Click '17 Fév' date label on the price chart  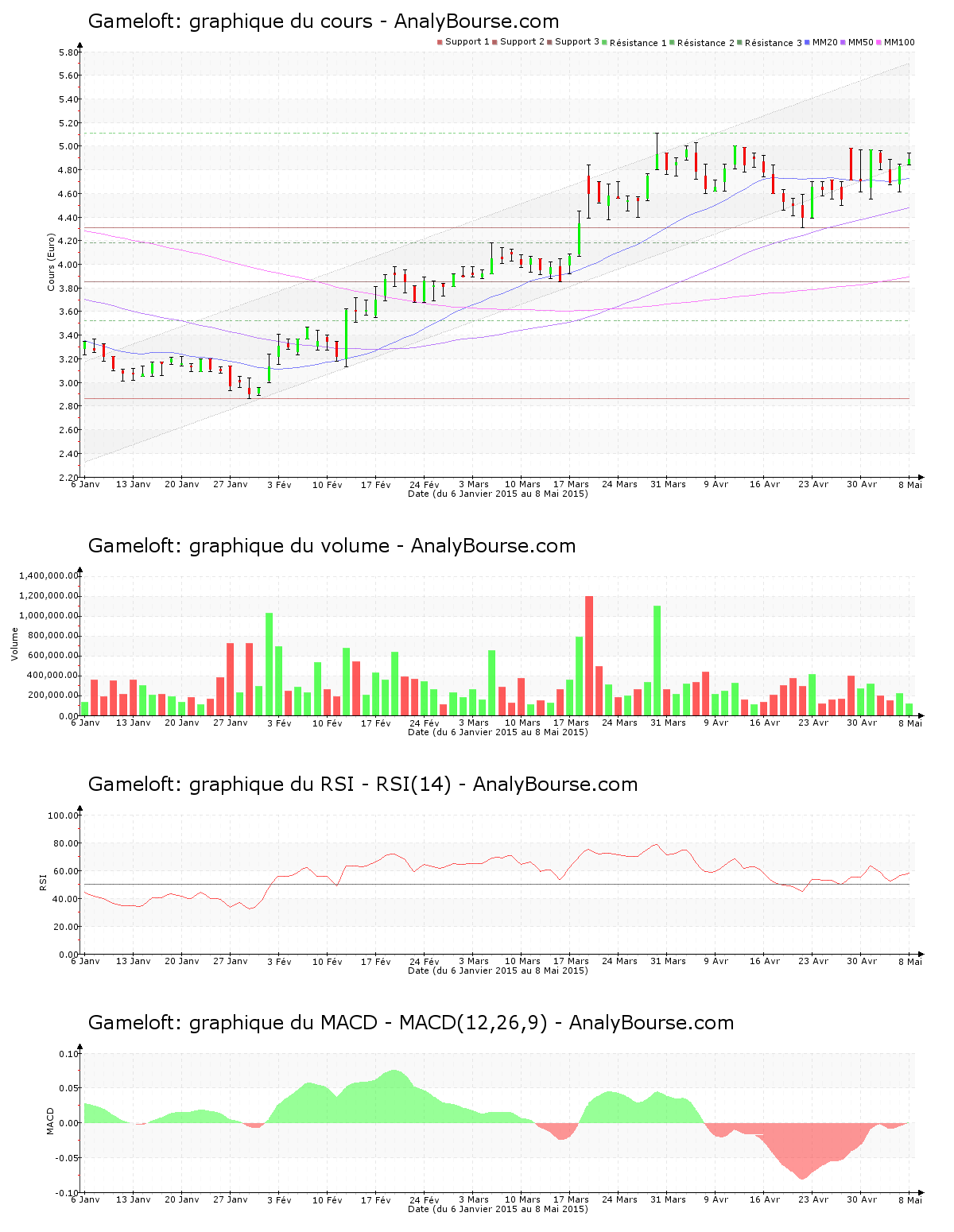(x=376, y=484)
